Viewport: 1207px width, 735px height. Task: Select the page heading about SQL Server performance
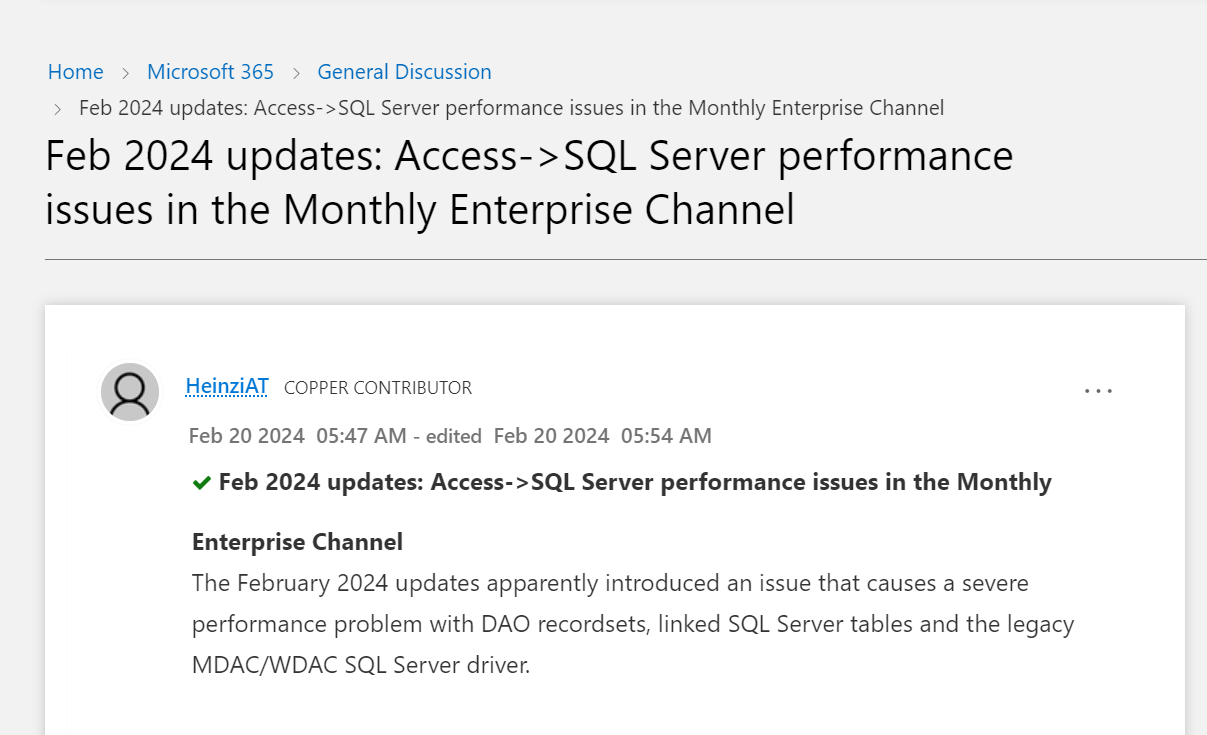tap(529, 182)
